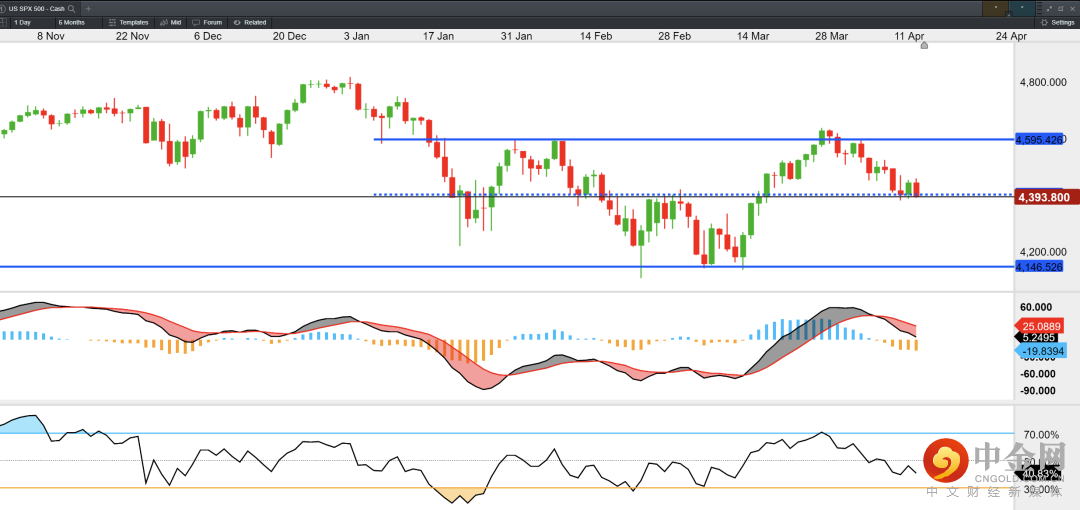This screenshot has width=1080, height=510.
Task: Click the brown color group swatch
Action: (x=995, y=8)
